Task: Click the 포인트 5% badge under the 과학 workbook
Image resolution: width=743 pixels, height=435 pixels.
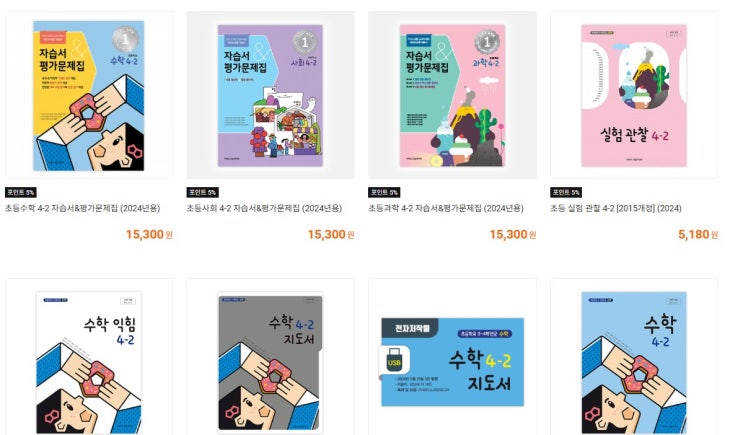Action: 384,192
